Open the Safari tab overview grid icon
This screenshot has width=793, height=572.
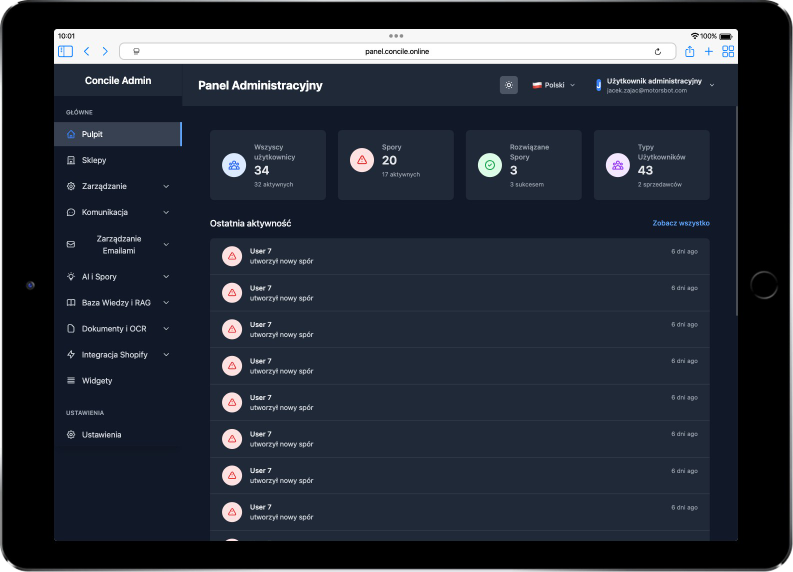point(728,51)
